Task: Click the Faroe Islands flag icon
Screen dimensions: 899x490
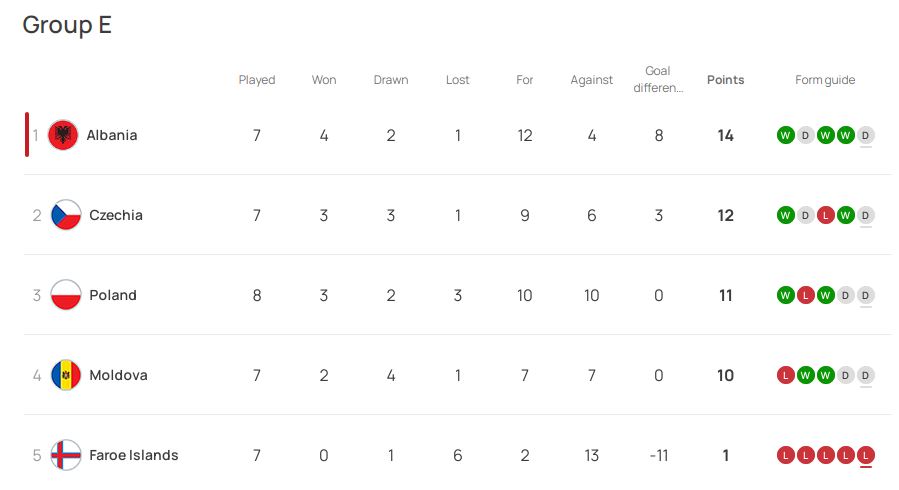Action: (x=66, y=455)
